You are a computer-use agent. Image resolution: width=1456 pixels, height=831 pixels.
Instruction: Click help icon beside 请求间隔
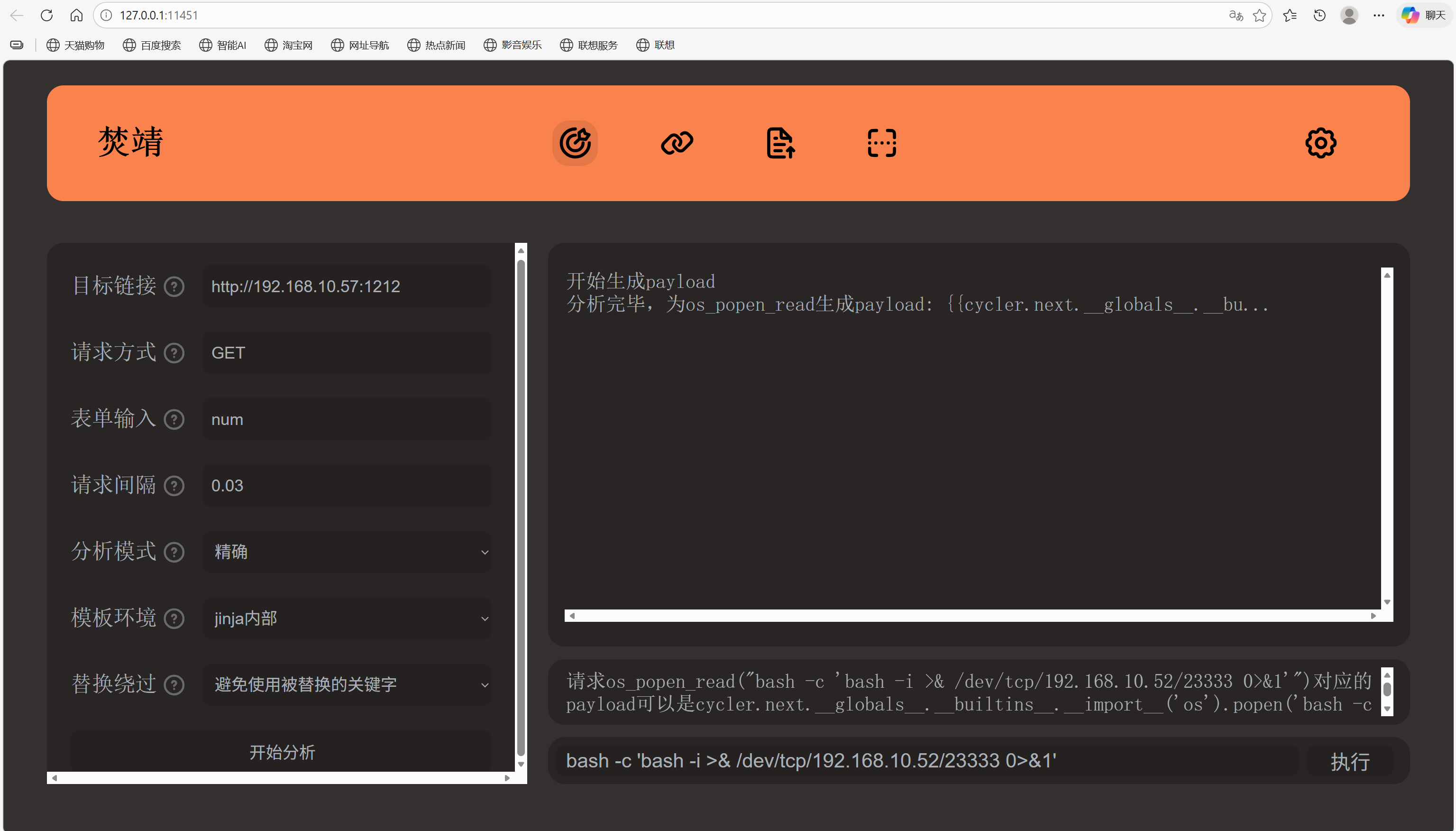click(174, 486)
